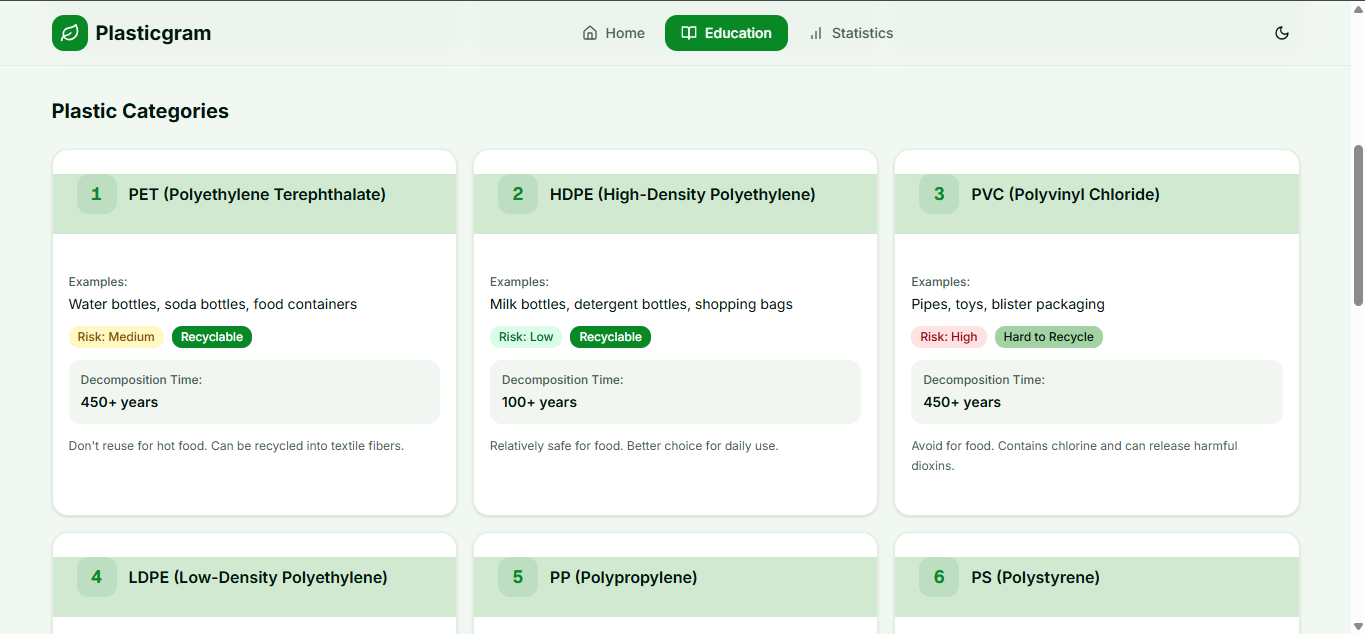The height and width of the screenshot is (634, 1365).
Task: Select the PS (Polystyrene) heading
Action: pos(1035,578)
